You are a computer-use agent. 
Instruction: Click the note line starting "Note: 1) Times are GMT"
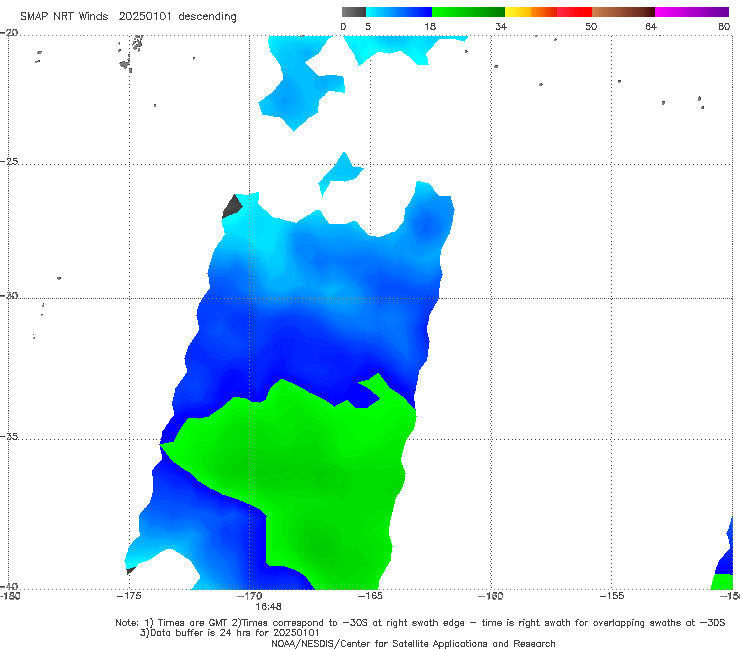coord(420,623)
